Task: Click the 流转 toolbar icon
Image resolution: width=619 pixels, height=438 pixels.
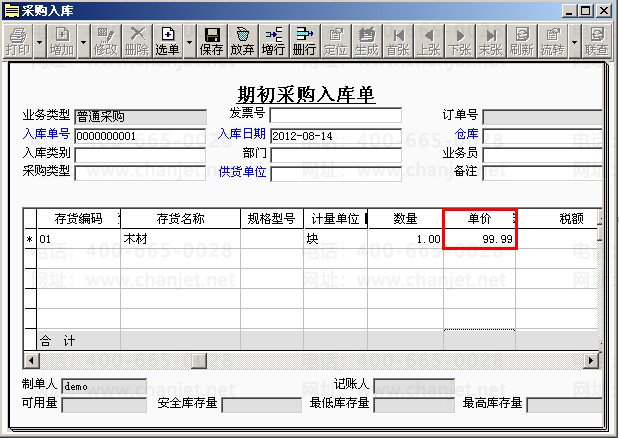Action: (553, 41)
